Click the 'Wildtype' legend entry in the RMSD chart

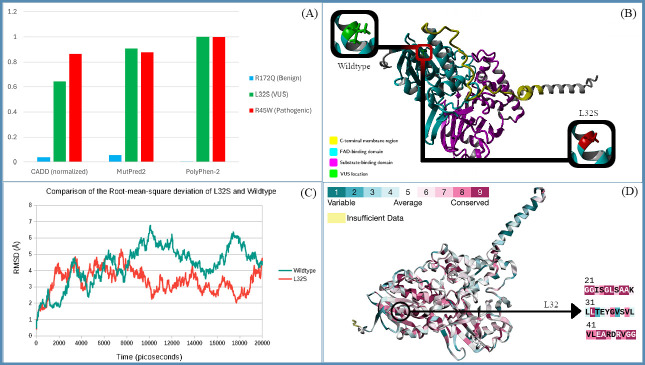pos(297,270)
